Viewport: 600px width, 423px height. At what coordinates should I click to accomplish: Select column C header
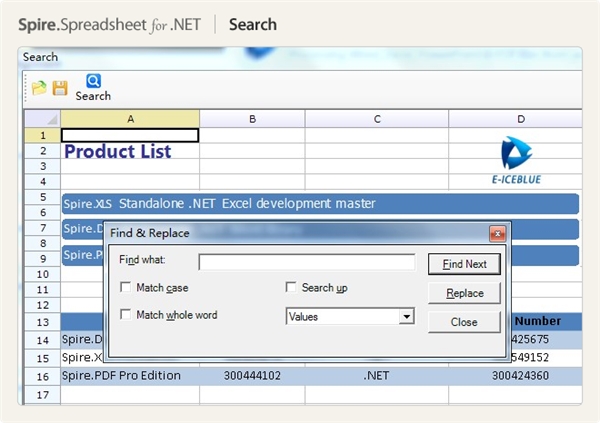coord(377,119)
